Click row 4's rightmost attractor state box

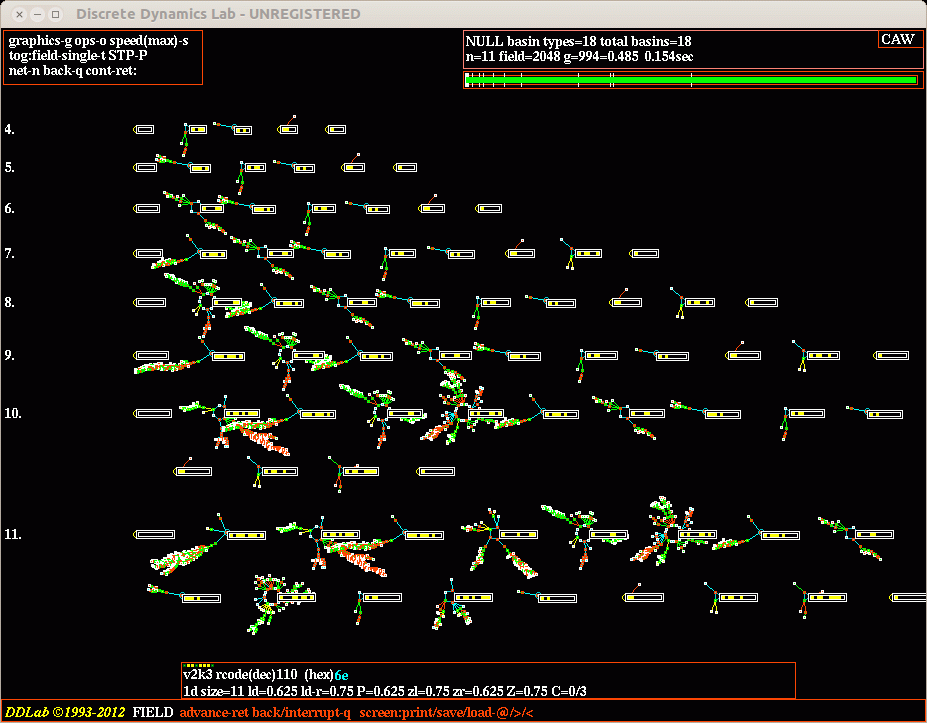click(336, 129)
